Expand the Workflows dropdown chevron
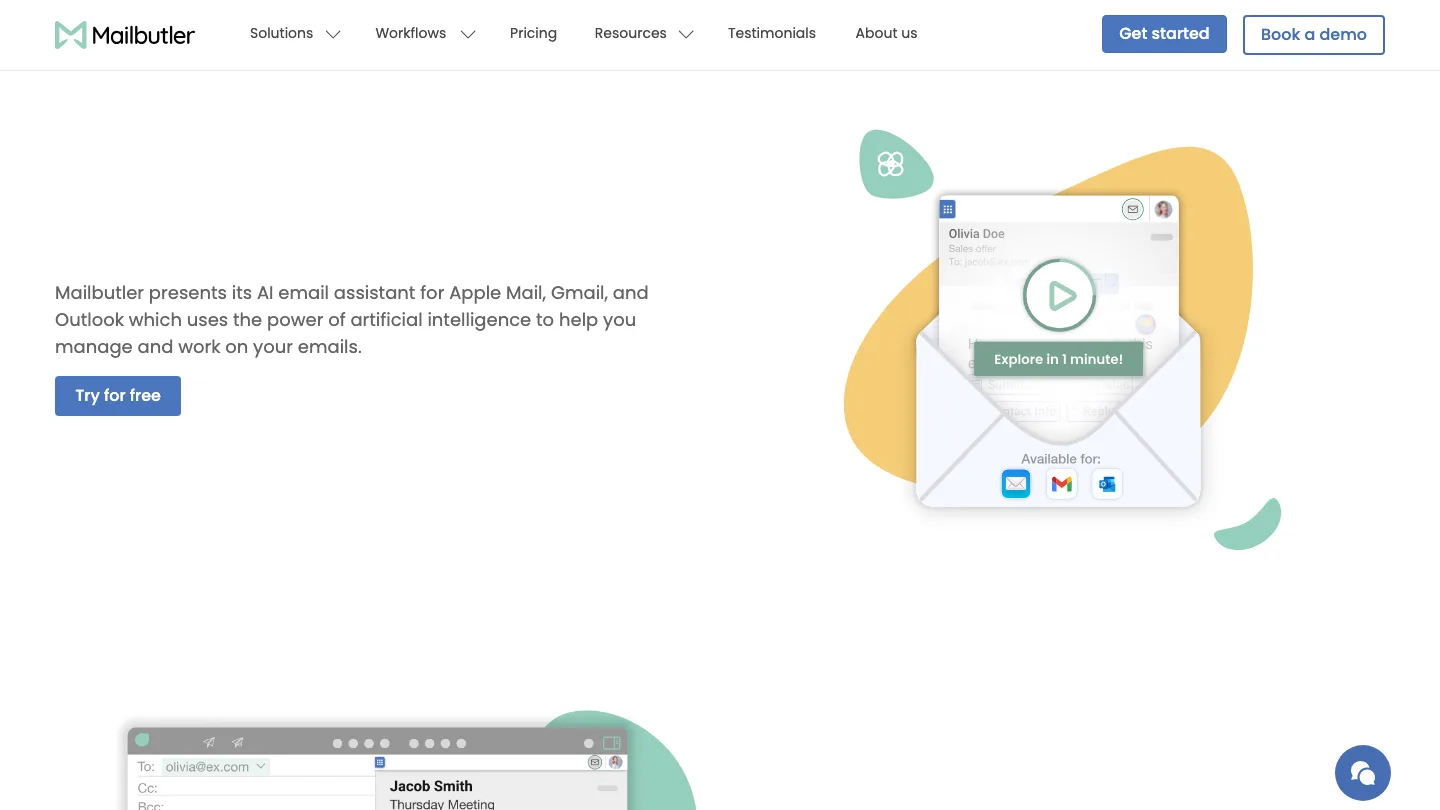This screenshot has width=1440, height=810. [x=467, y=34]
